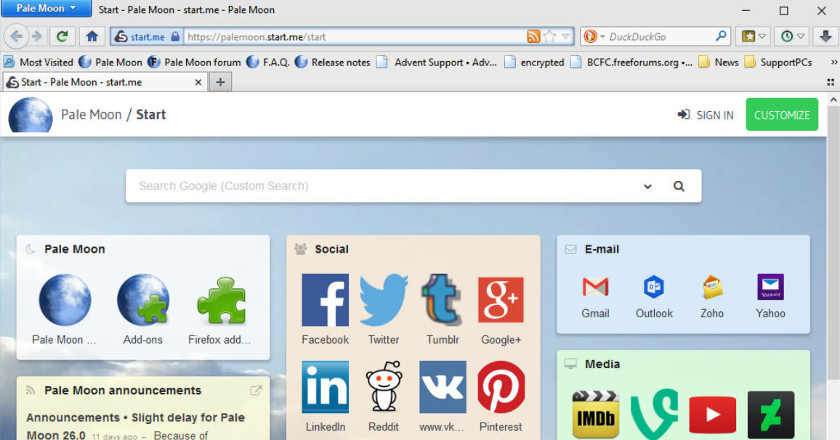The image size is (840, 440).
Task: Click the start.me page search magnifier
Action: point(679,186)
